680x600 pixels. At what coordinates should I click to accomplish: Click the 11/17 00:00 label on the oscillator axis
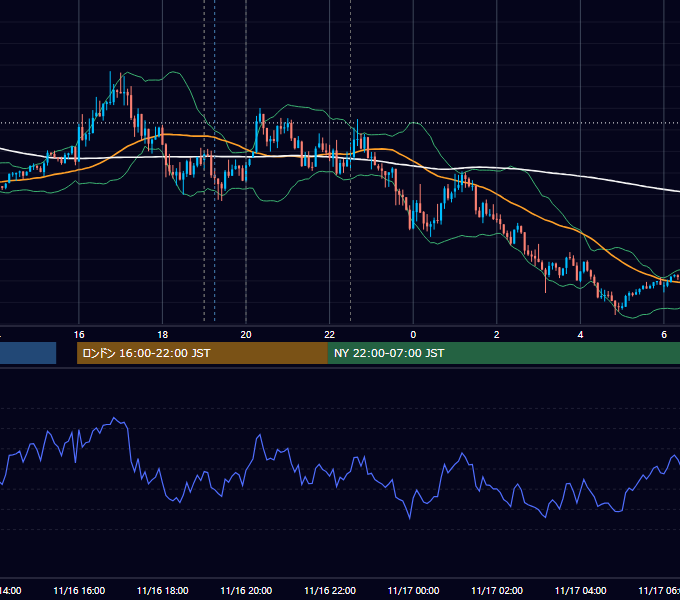[413, 590]
